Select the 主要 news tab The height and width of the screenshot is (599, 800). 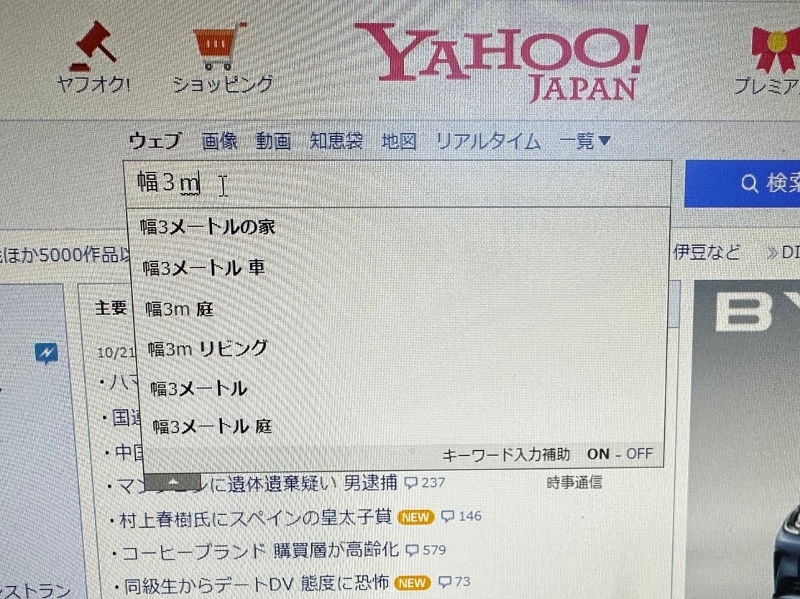coord(111,308)
